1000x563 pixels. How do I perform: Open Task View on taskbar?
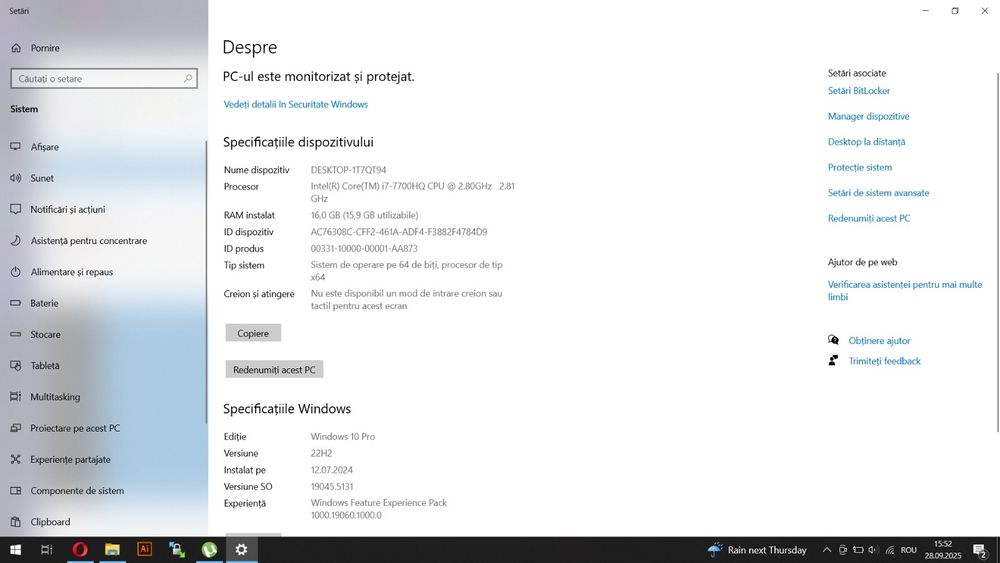(47, 550)
